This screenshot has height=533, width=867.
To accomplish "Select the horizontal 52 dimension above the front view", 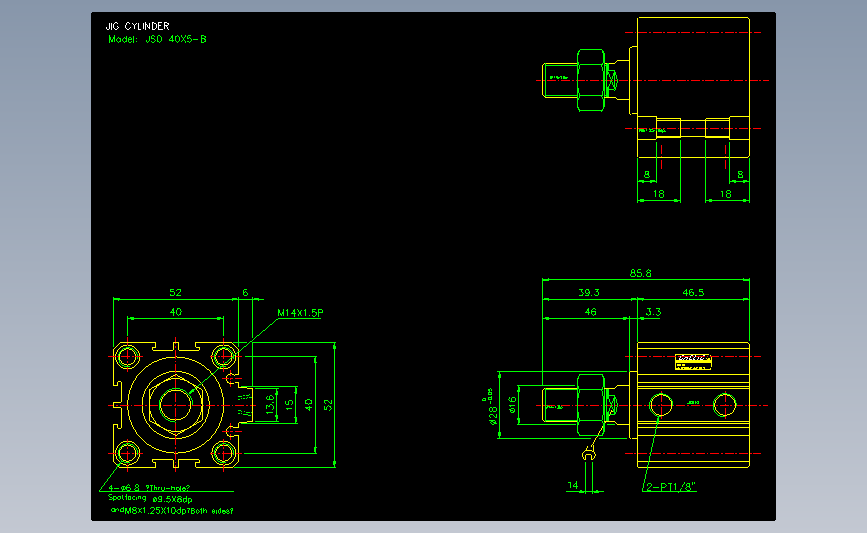I will tap(175, 292).
